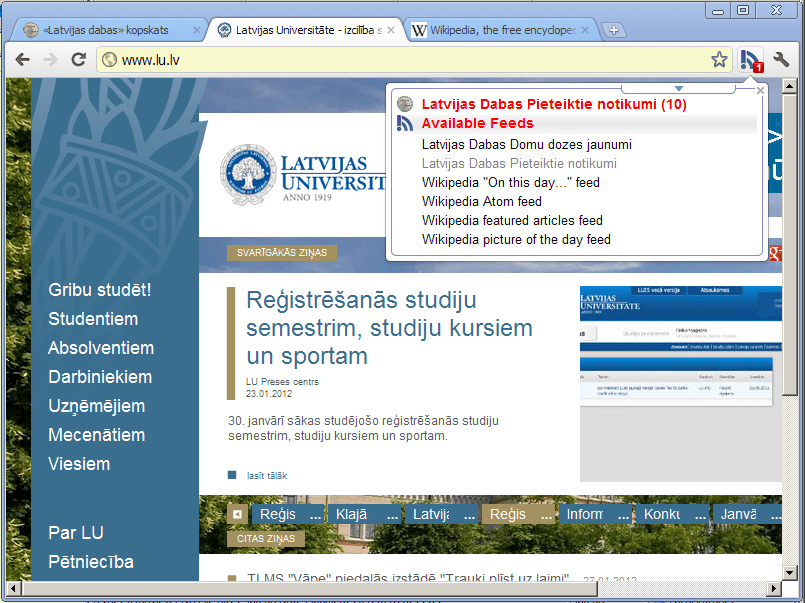Reload the page with the refresh icon
805x603 pixels.
78,60
